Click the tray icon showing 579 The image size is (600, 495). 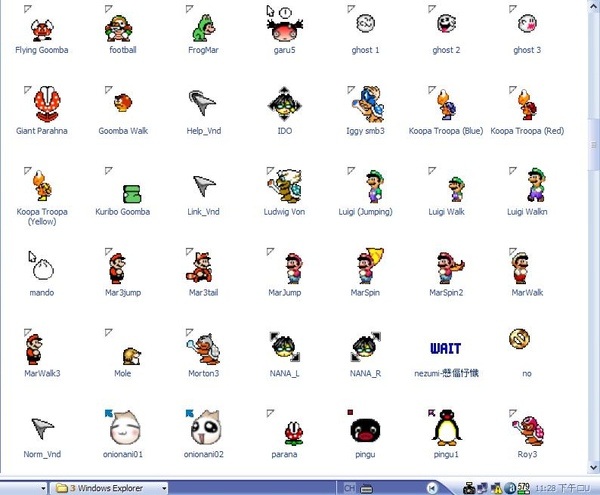(x=523, y=488)
